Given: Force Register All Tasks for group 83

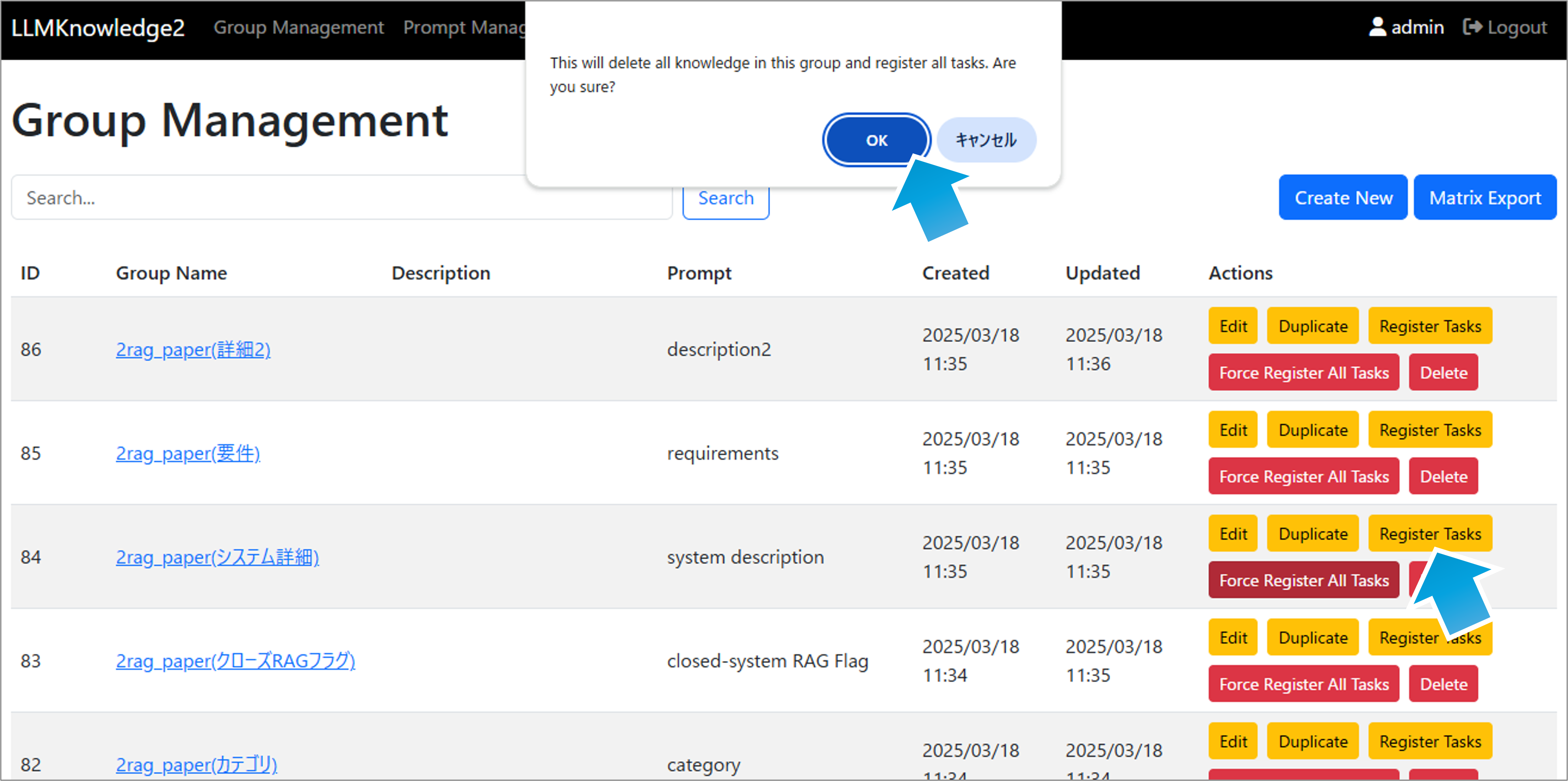Looking at the screenshot, I should (x=1303, y=684).
